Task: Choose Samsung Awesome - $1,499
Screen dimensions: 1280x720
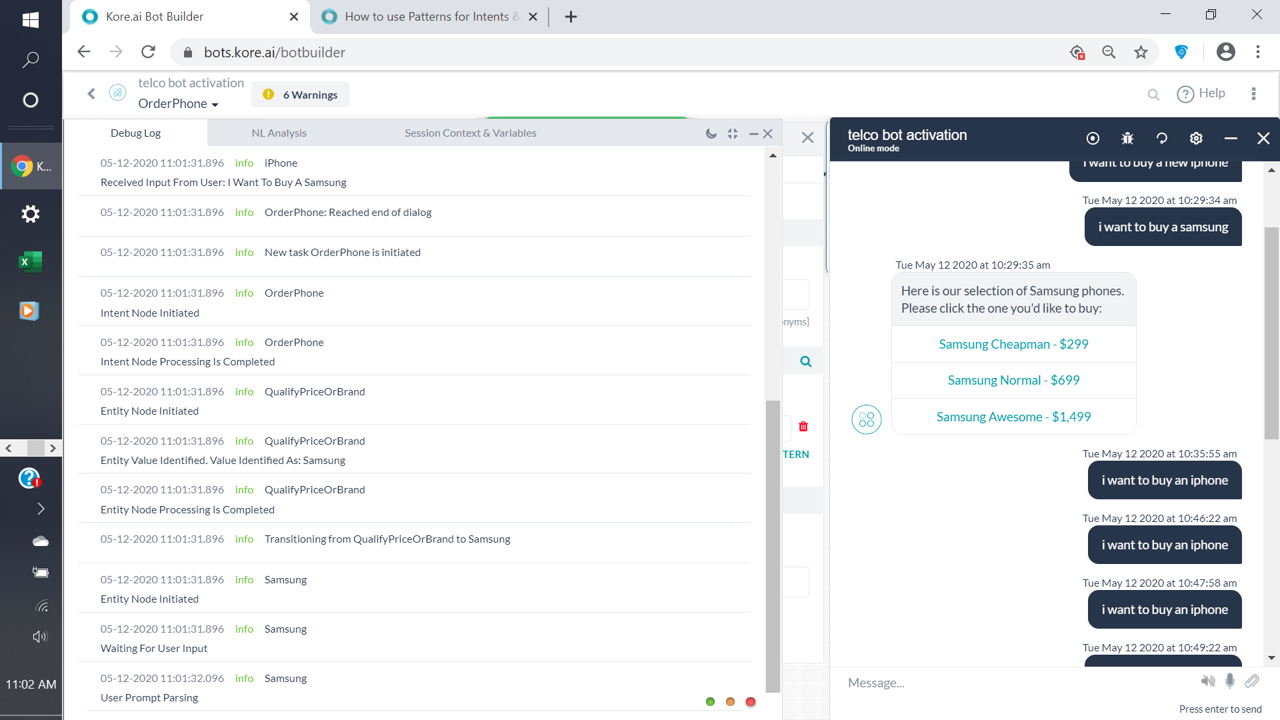Action: (x=1013, y=417)
